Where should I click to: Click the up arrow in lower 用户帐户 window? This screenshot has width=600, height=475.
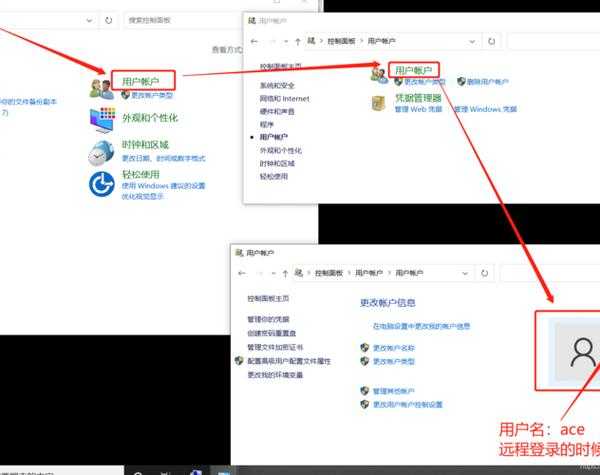click(x=285, y=273)
